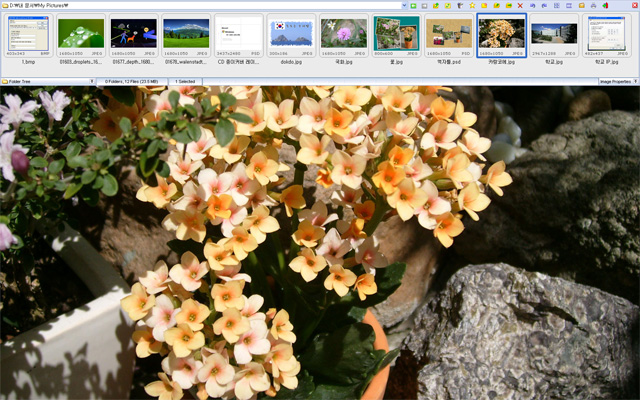The height and width of the screenshot is (400, 640).
Task: Click the "1 Selected" status text
Action: (185, 82)
